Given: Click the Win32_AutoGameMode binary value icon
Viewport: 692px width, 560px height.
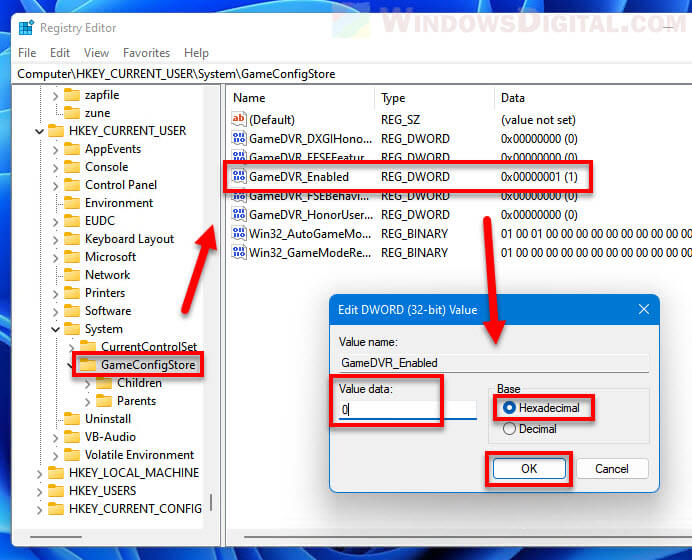Looking at the screenshot, I should [x=239, y=234].
